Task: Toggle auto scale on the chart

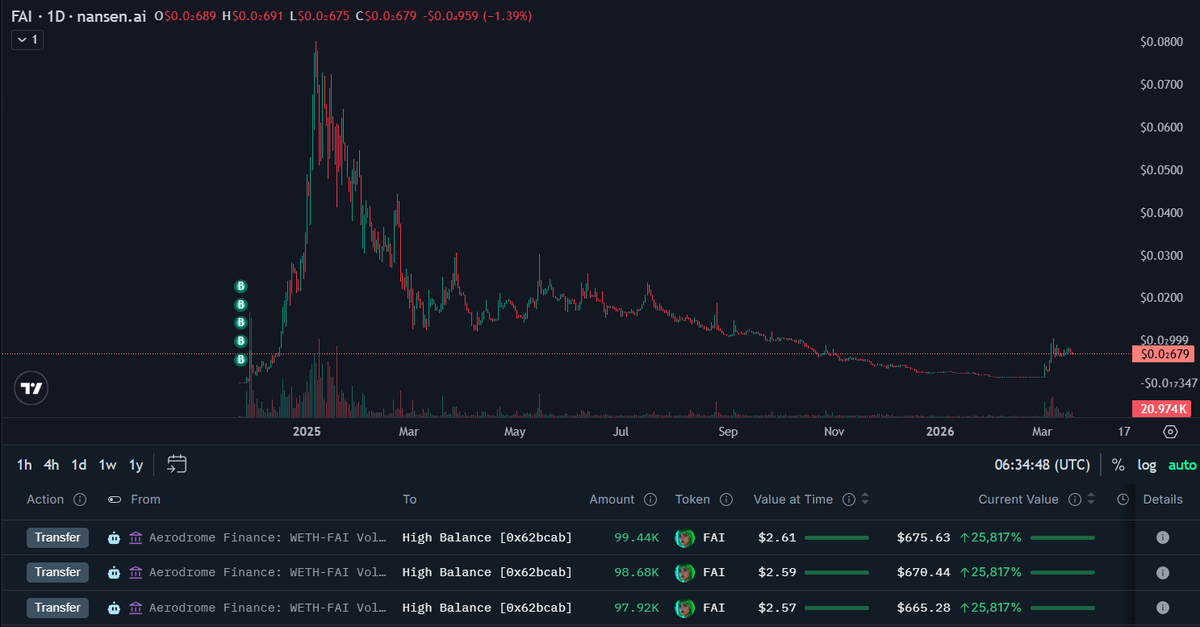Action: (x=1182, y=465)
